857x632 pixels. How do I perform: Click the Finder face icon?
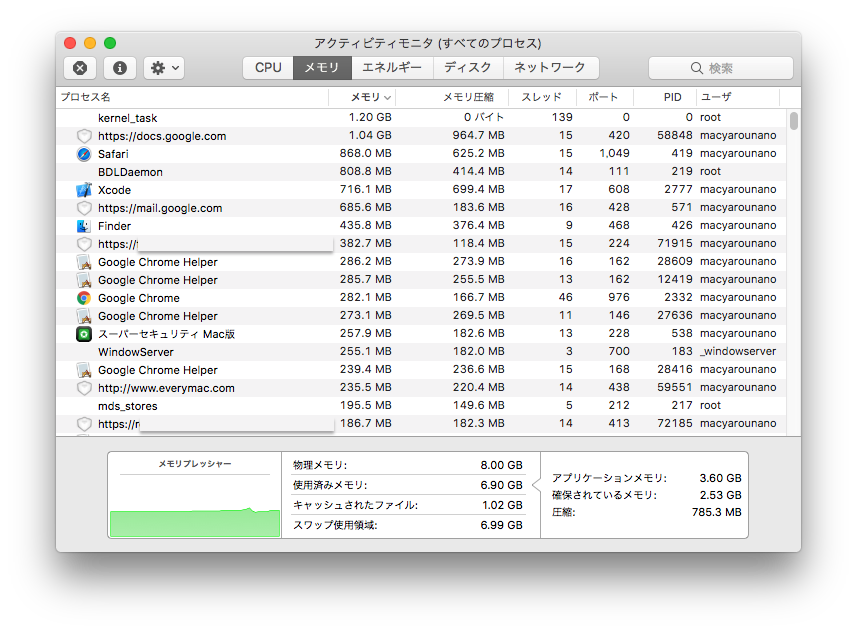coord(84,226)
